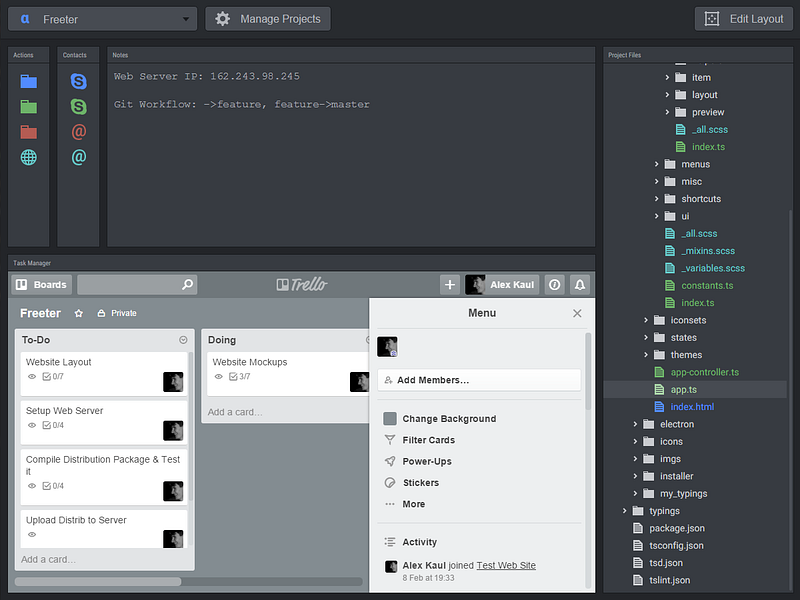Open the red @ email contact
The width and height of the screenshot is (800, 600).
(x=78, y=132)
